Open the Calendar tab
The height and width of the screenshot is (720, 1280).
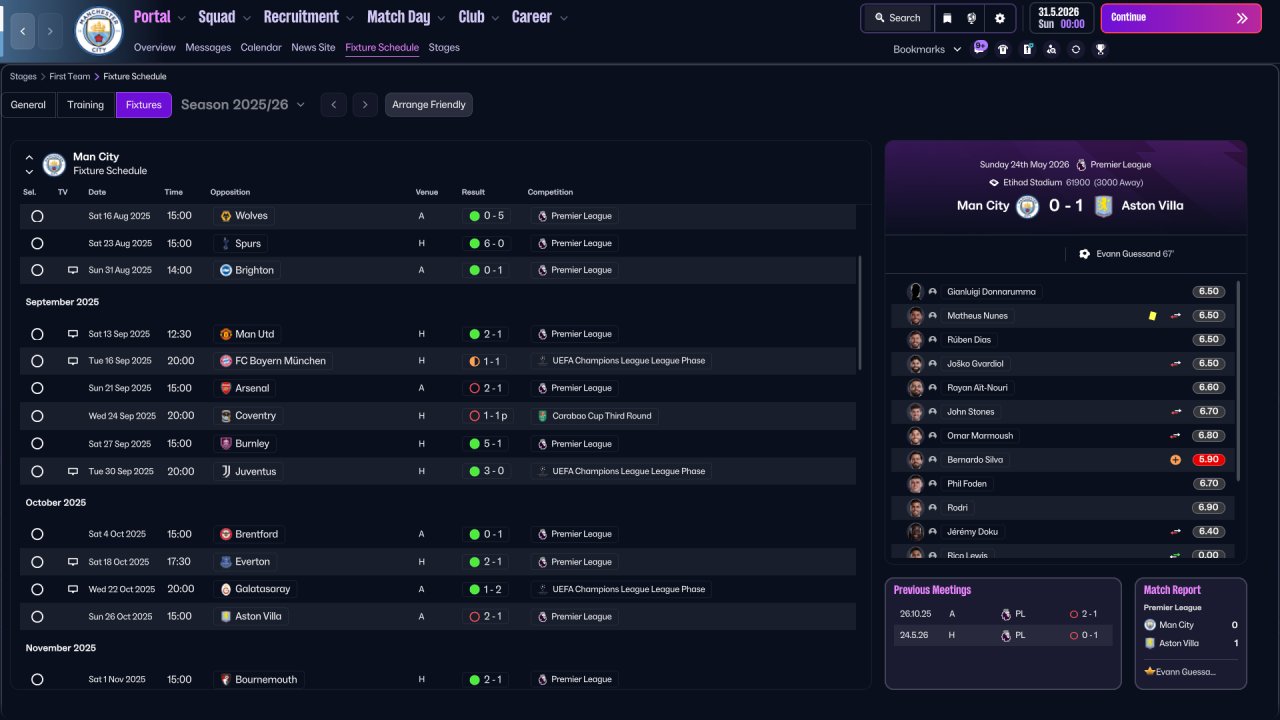point(261,47)
